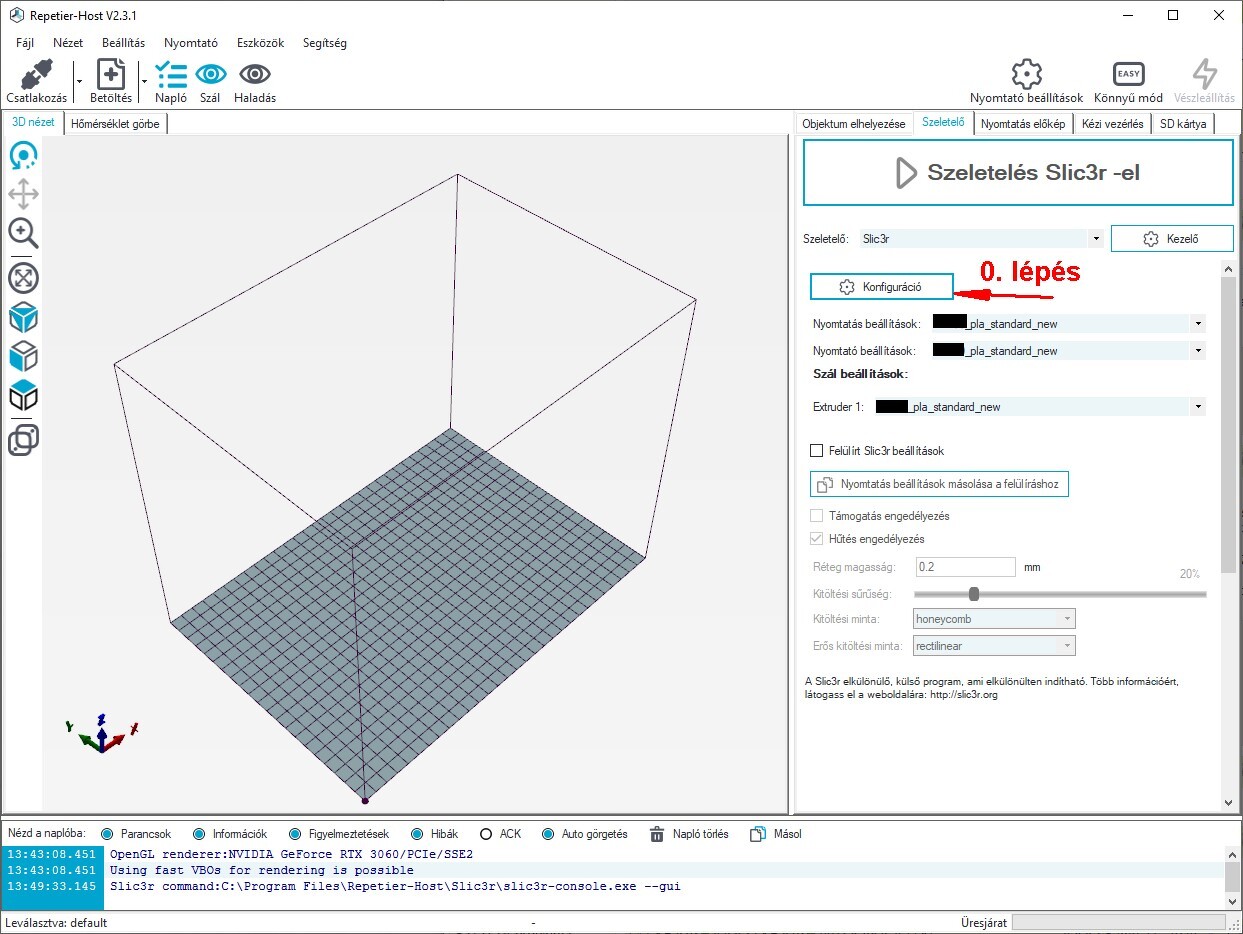Screen dimensions: 1243x934
Task: Open the Betöltés dropdown arrow
Action: point(144,81)
